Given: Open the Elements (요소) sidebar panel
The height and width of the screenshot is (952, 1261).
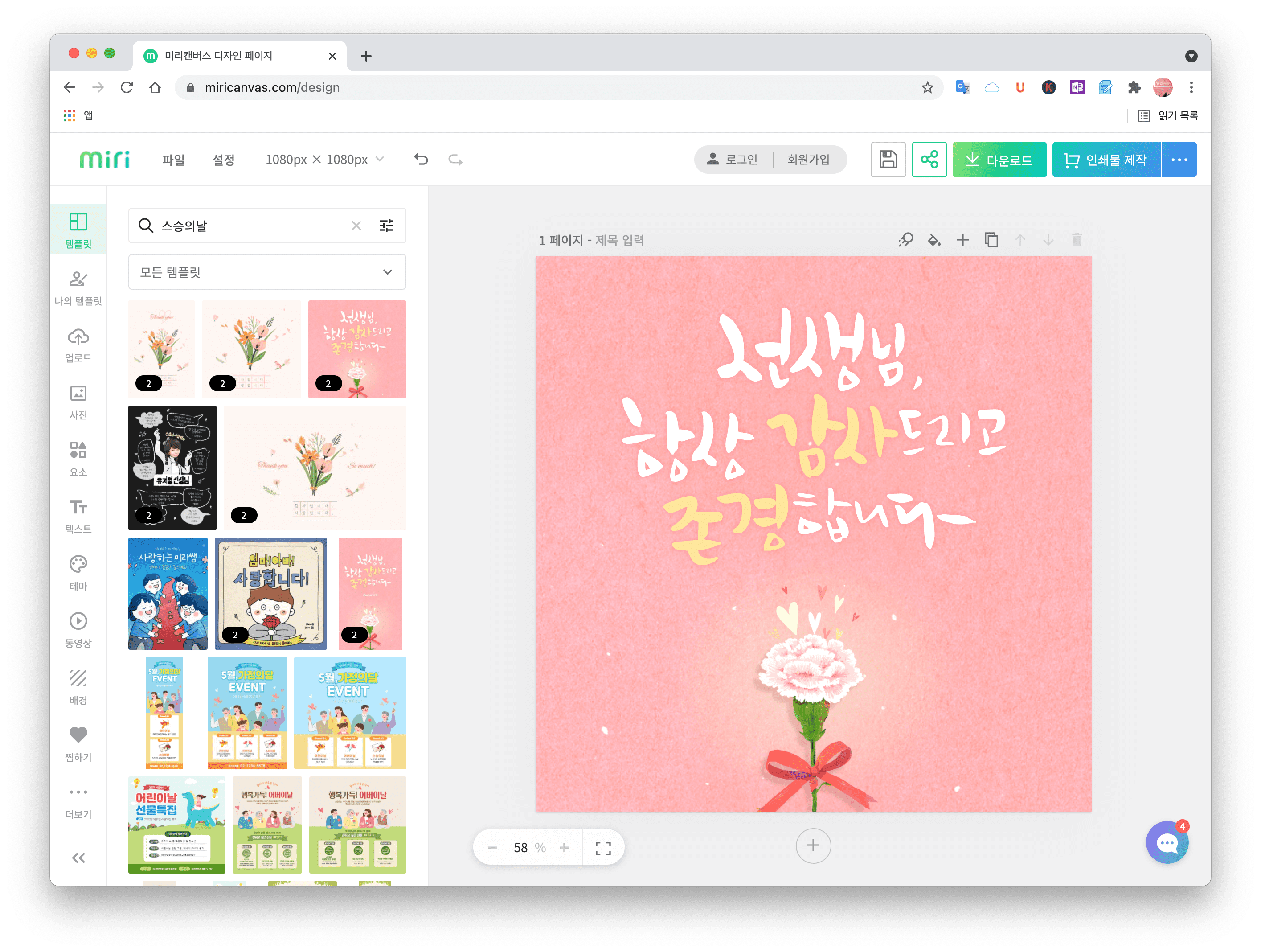Looking at the screenshot, I should point(78,458).
